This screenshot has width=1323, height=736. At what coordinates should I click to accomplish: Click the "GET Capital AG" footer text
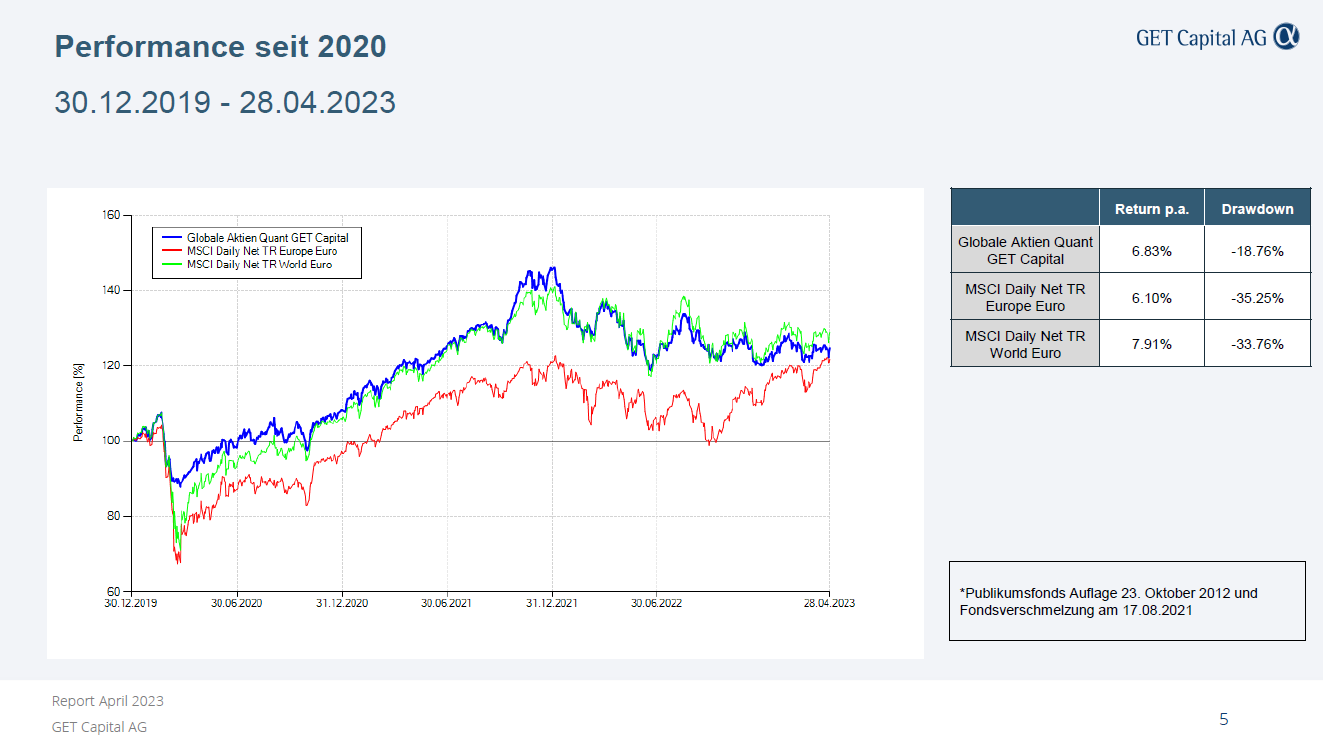click(99, 727)
